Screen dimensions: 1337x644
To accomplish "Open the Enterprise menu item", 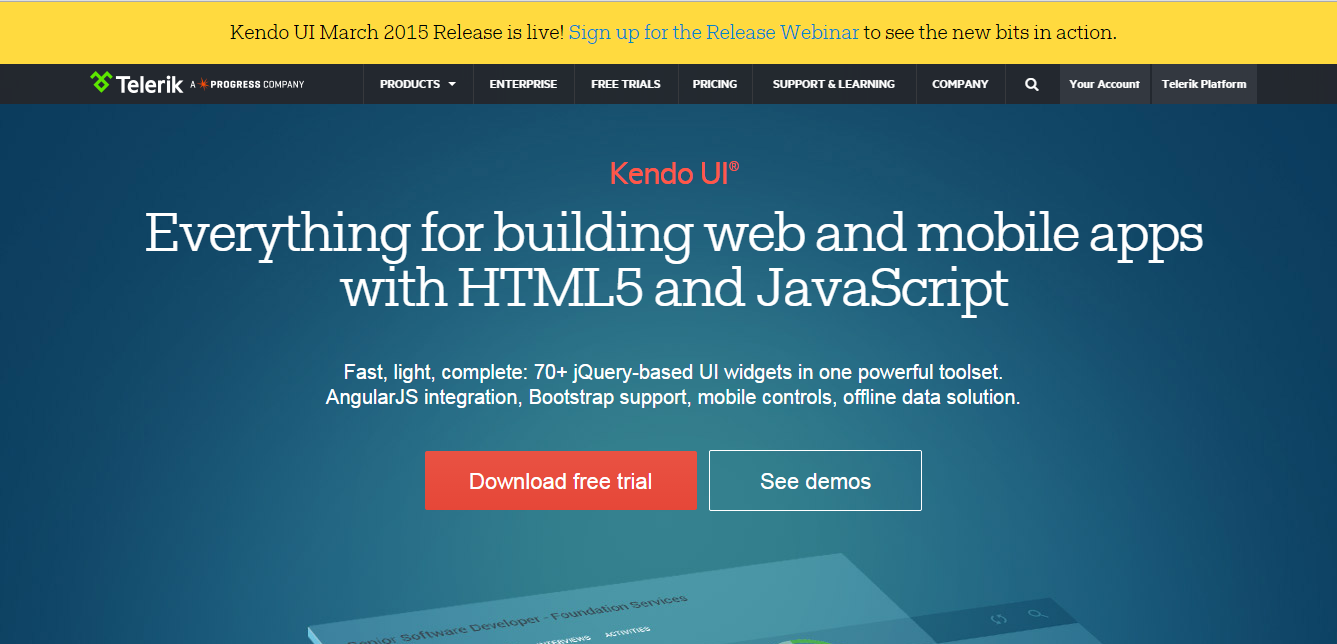I will point(523,84).
